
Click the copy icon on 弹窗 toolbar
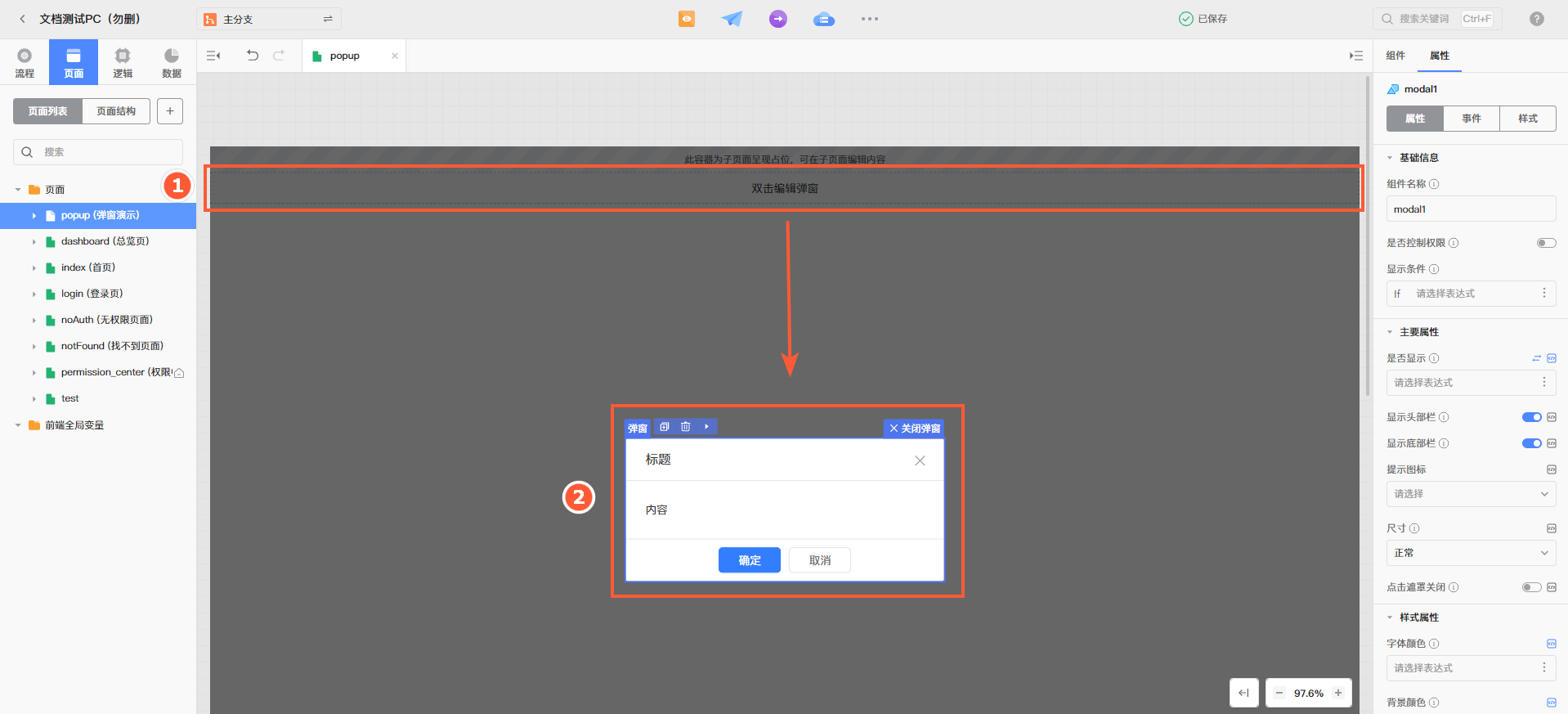(665, 427)
